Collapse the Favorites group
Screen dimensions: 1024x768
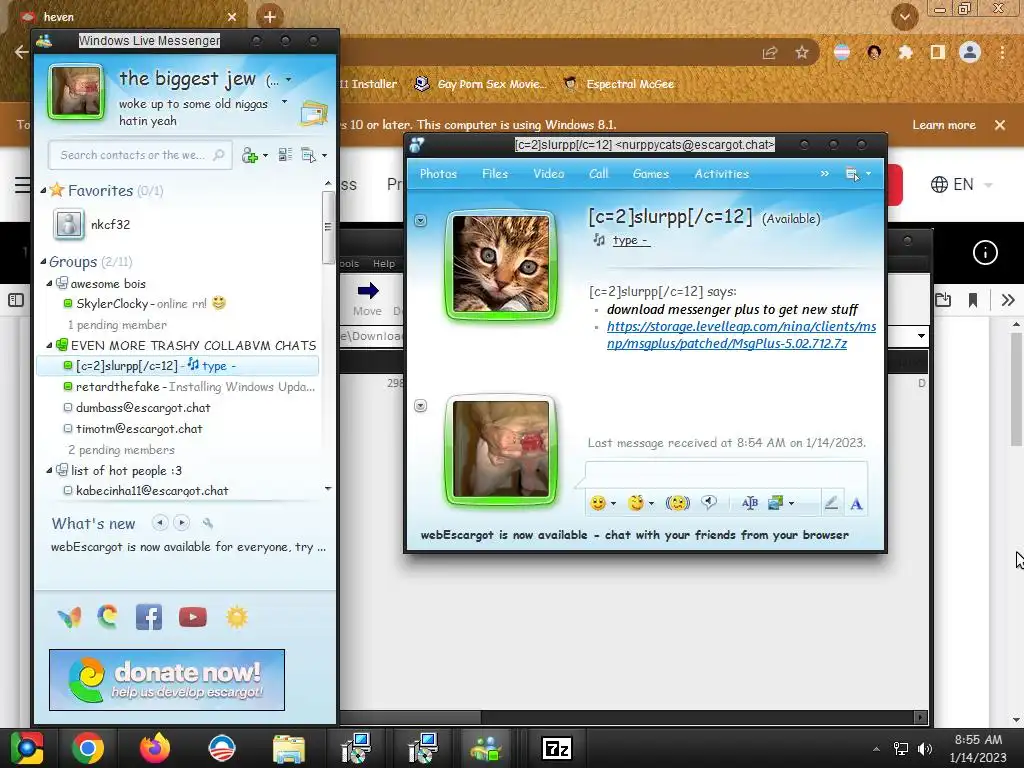pyautogui.click(x=43, y=190)
